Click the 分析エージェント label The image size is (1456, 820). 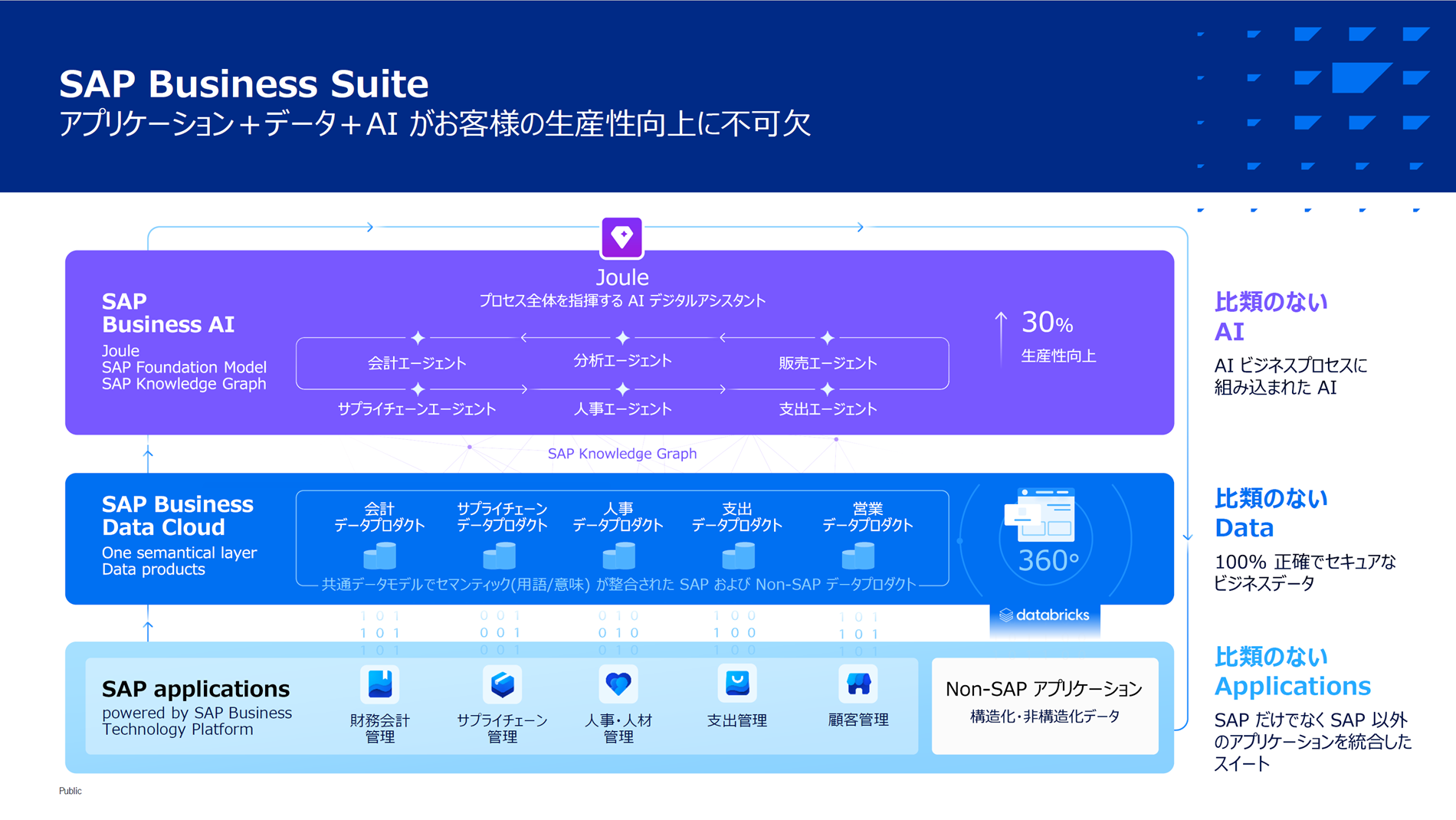(x=622, y=361)
